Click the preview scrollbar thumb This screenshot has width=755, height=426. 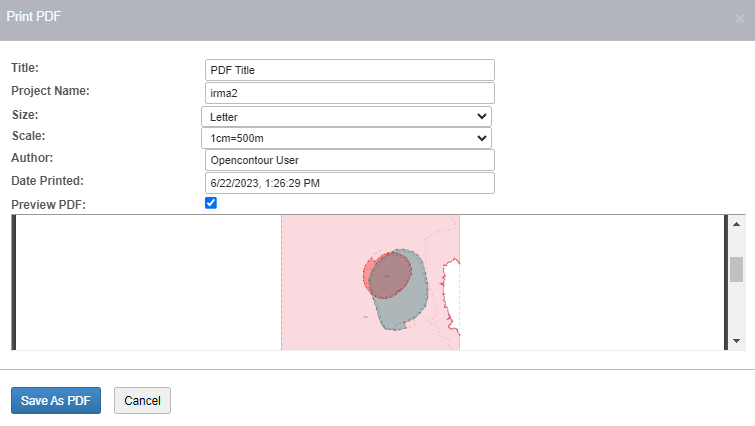click(x=736, y=269)
